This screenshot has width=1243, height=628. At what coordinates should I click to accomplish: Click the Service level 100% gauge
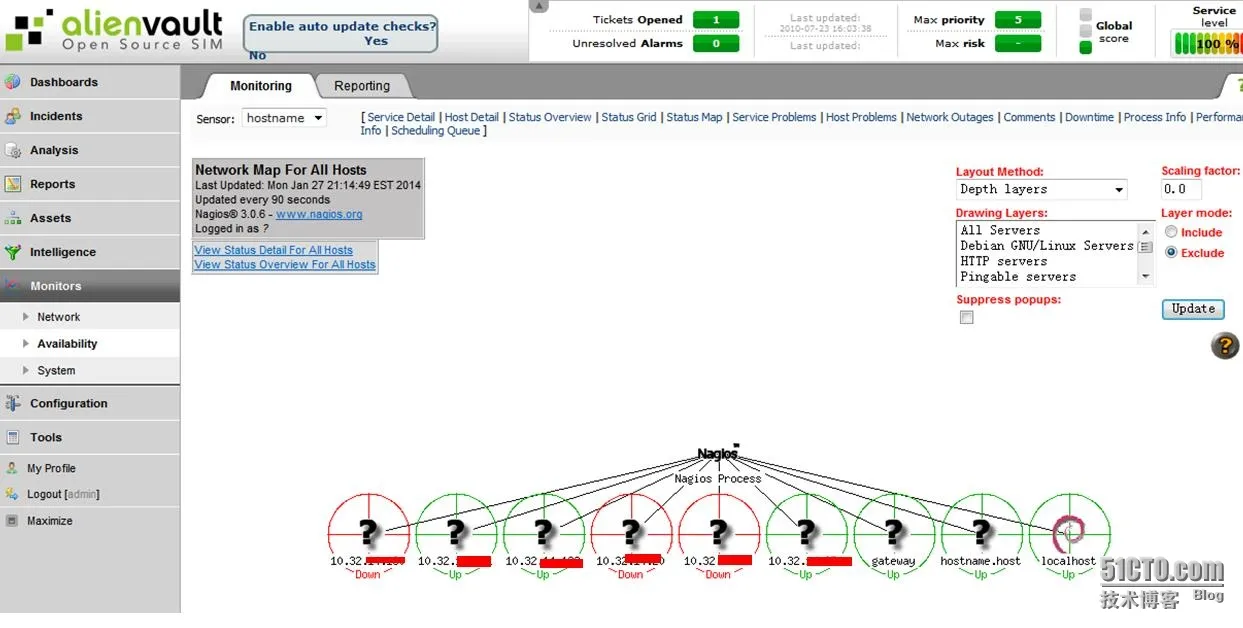[x=1207, y=44]
